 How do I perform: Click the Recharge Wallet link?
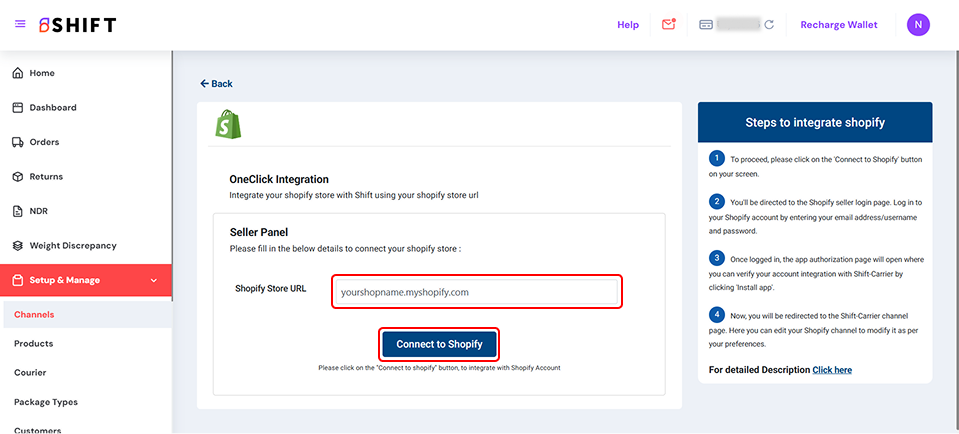(838, 25)
